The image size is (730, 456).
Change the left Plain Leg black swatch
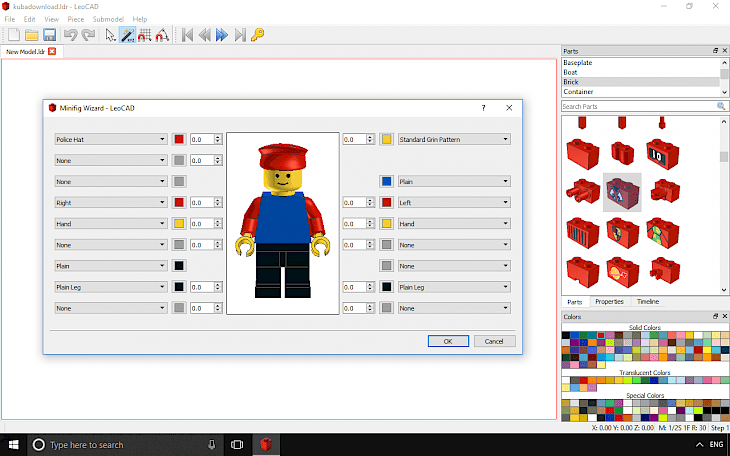[179, 287]
